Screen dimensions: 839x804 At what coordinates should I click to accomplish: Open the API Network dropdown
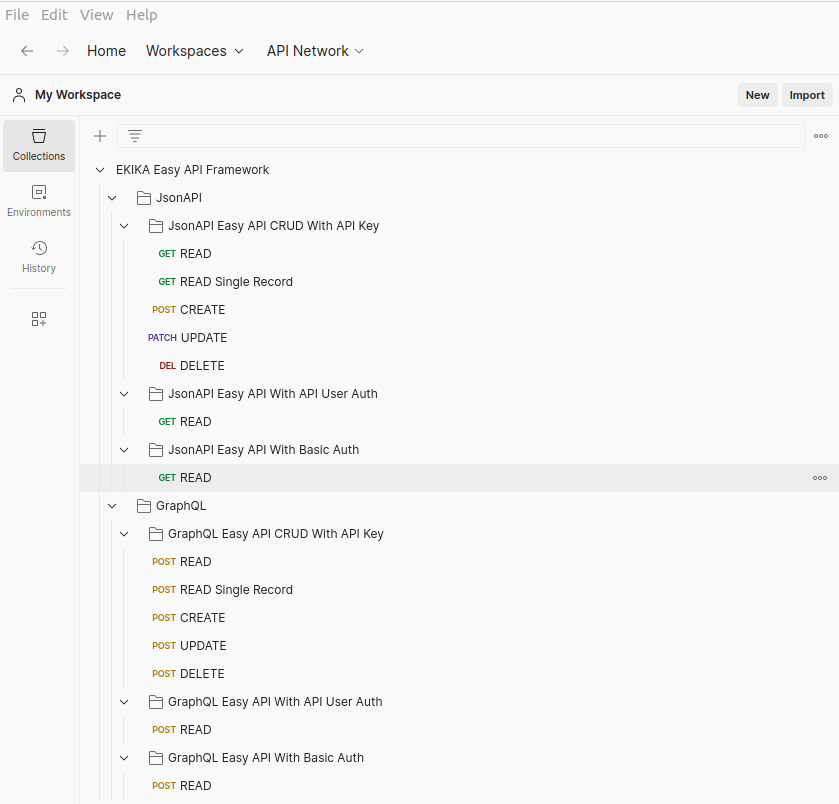[315, 51]
